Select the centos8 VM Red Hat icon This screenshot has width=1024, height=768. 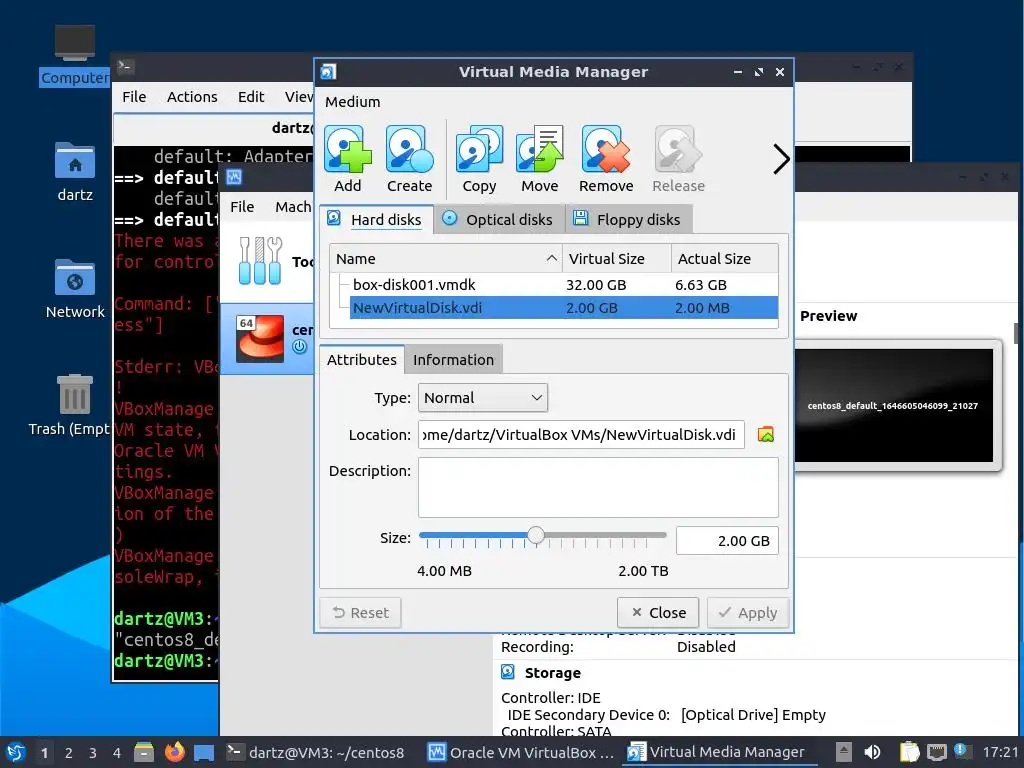coord(260,338)
